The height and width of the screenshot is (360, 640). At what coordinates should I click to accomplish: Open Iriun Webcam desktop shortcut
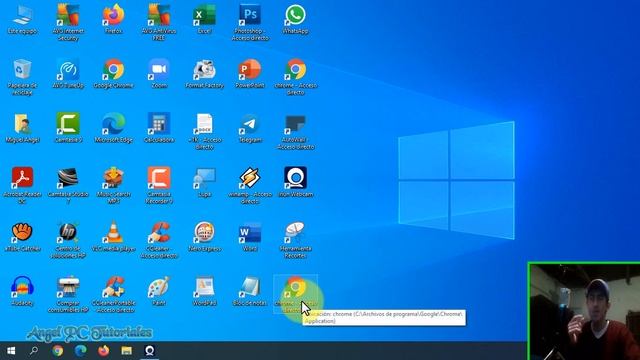(x=296, y=182)
